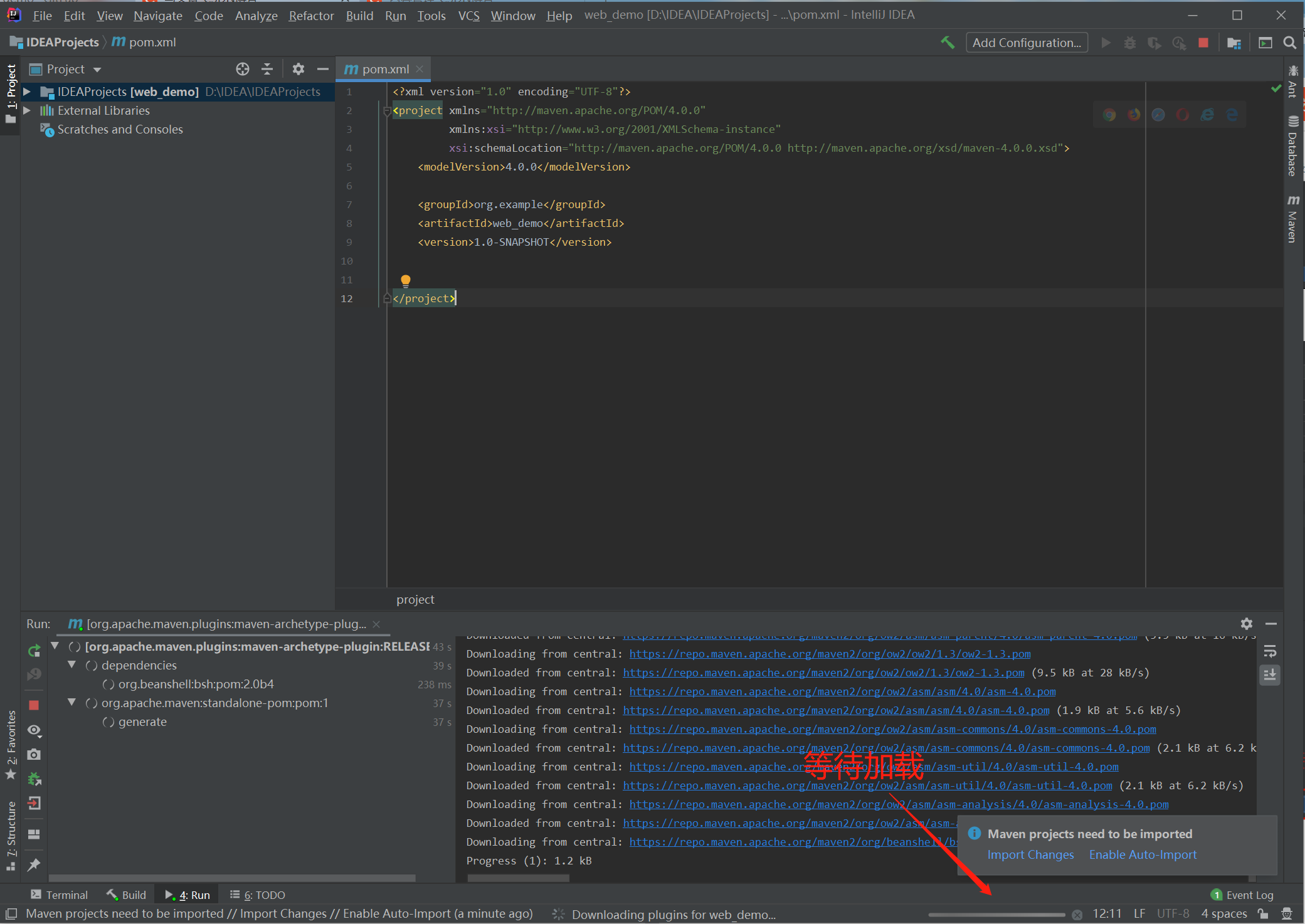1305x924 pixels.
Task: Click the green Rerun icon in Run panel
Action: point(34,651)
